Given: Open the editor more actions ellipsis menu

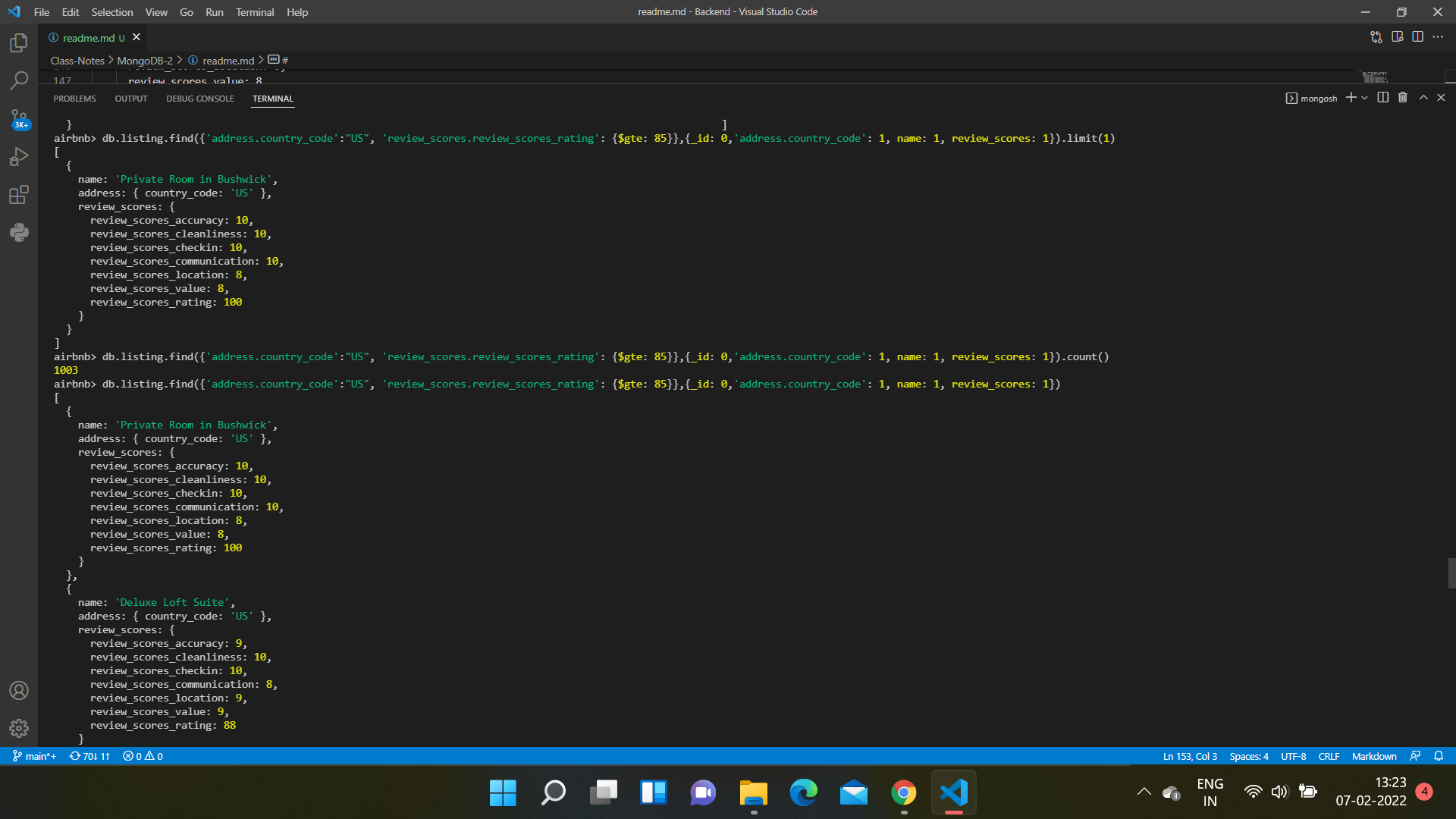Looking at the screenshot, I should (1439, 36).
